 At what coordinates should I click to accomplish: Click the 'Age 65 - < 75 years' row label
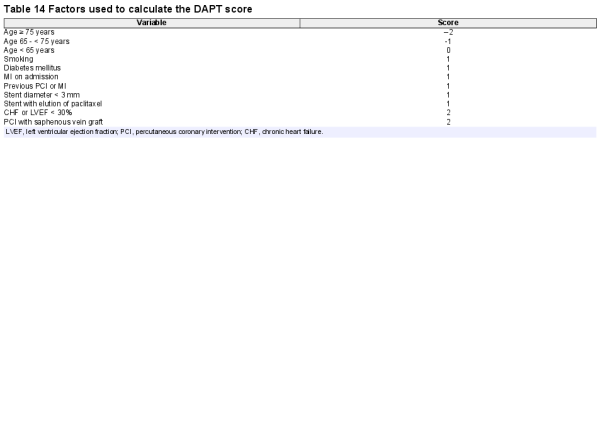click(x=36, y=41)
